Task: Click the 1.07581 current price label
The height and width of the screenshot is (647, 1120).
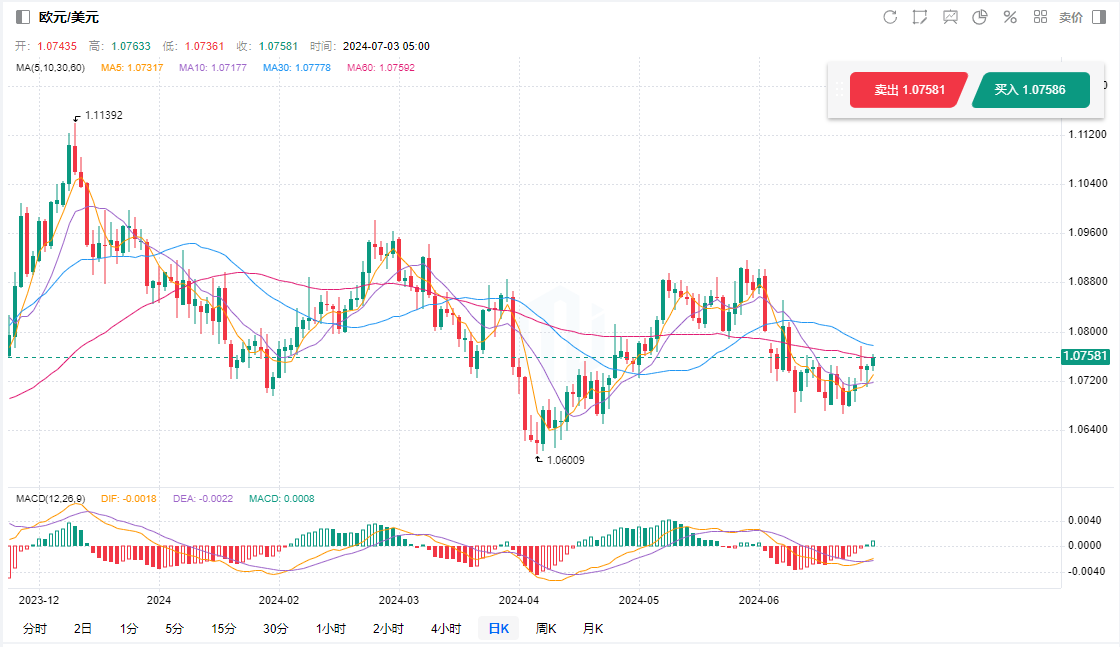Action: tap(1086, 356)
